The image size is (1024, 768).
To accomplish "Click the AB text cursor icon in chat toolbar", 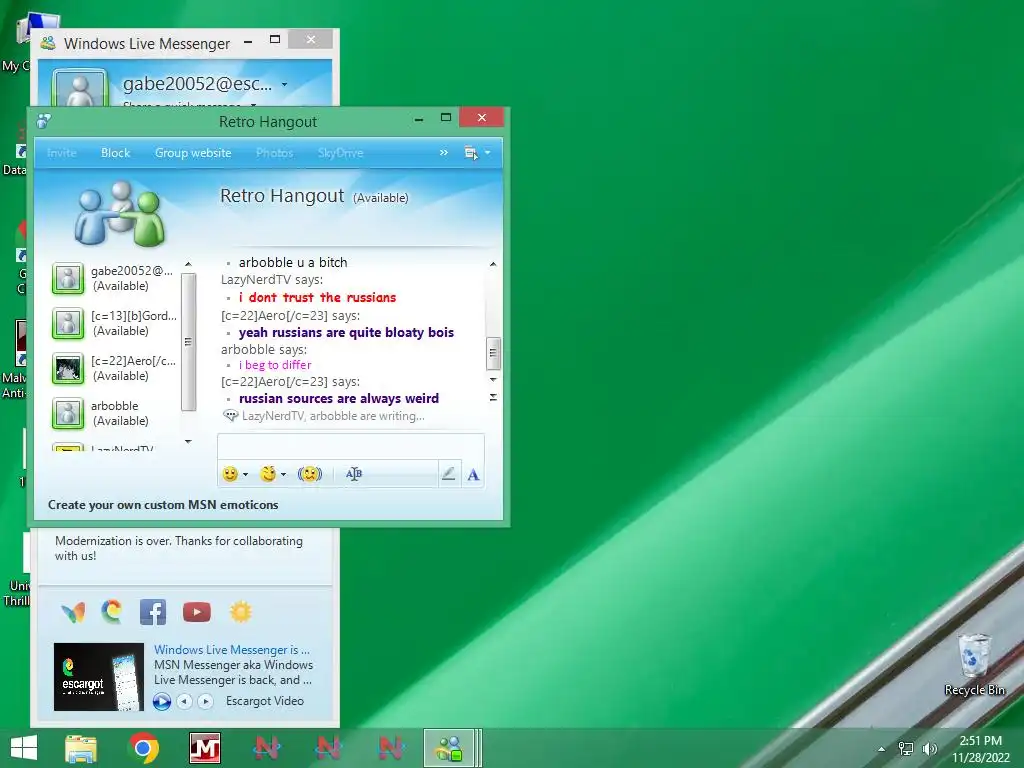I will pos(354,474).
